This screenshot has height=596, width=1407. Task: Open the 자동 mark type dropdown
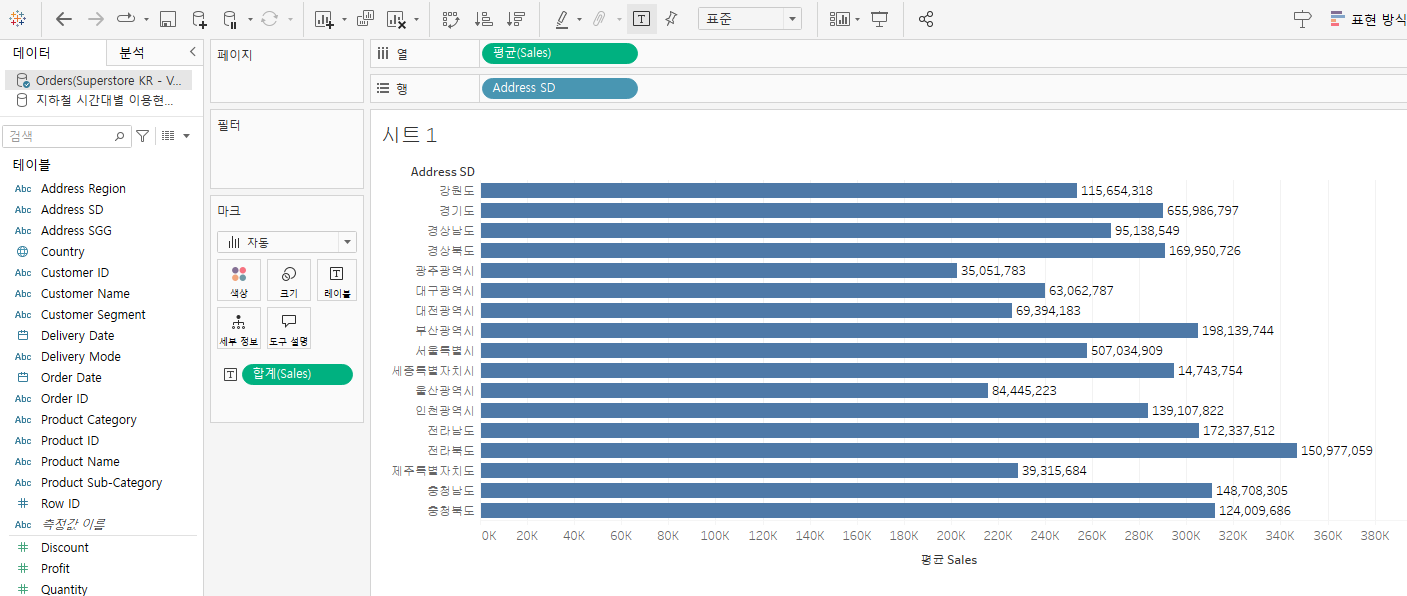pos(287,242)
